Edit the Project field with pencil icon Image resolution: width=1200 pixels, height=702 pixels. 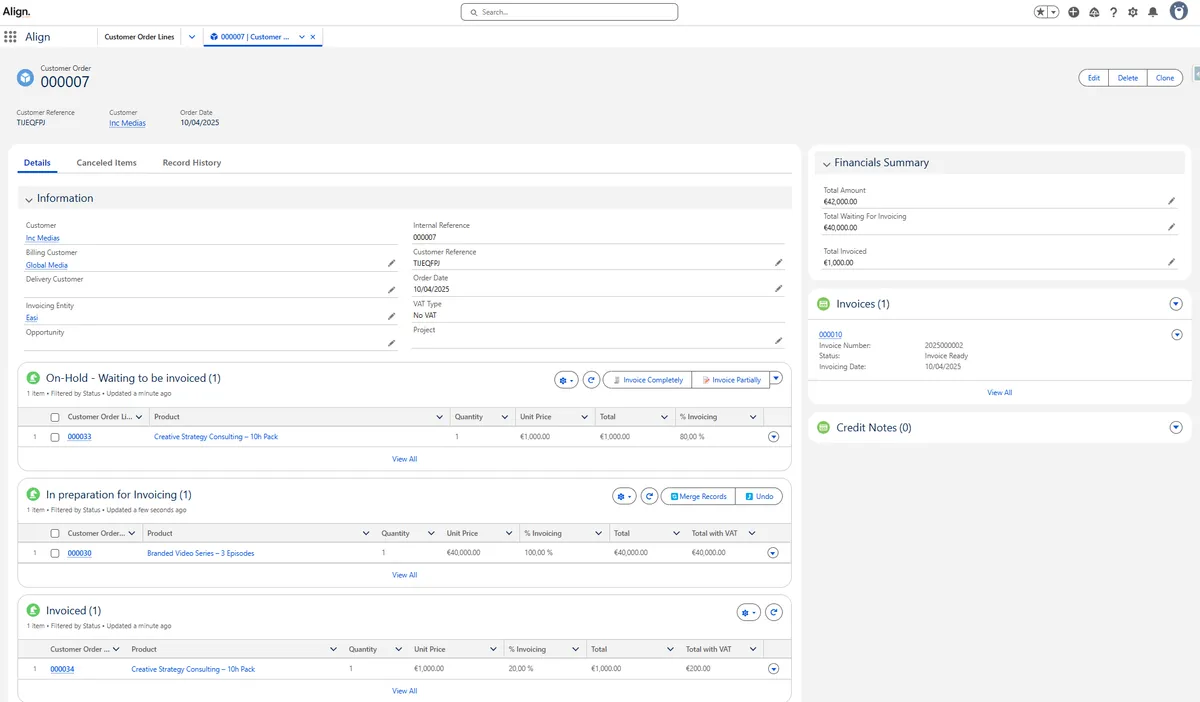[x=779, y=340]
